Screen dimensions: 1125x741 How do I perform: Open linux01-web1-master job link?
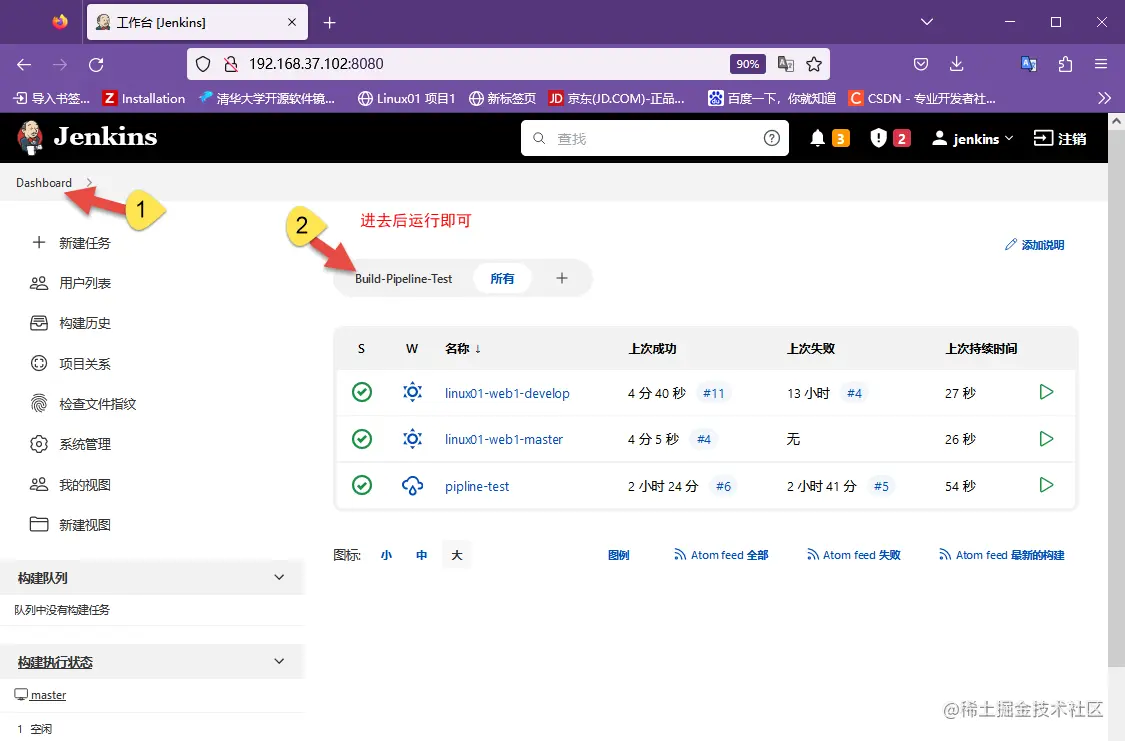[x=504, y=439]
